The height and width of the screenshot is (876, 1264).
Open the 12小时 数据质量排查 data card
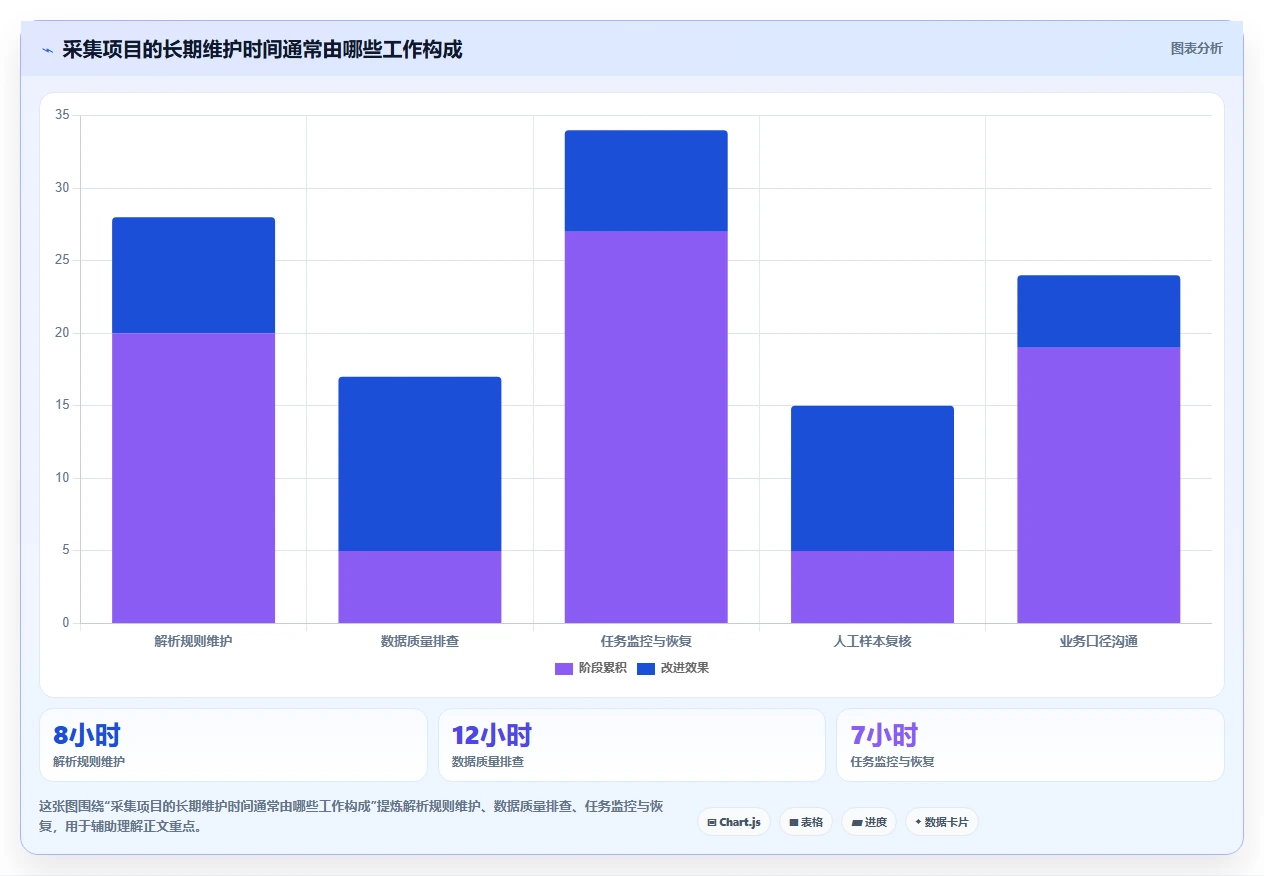[x=632, y=745]
